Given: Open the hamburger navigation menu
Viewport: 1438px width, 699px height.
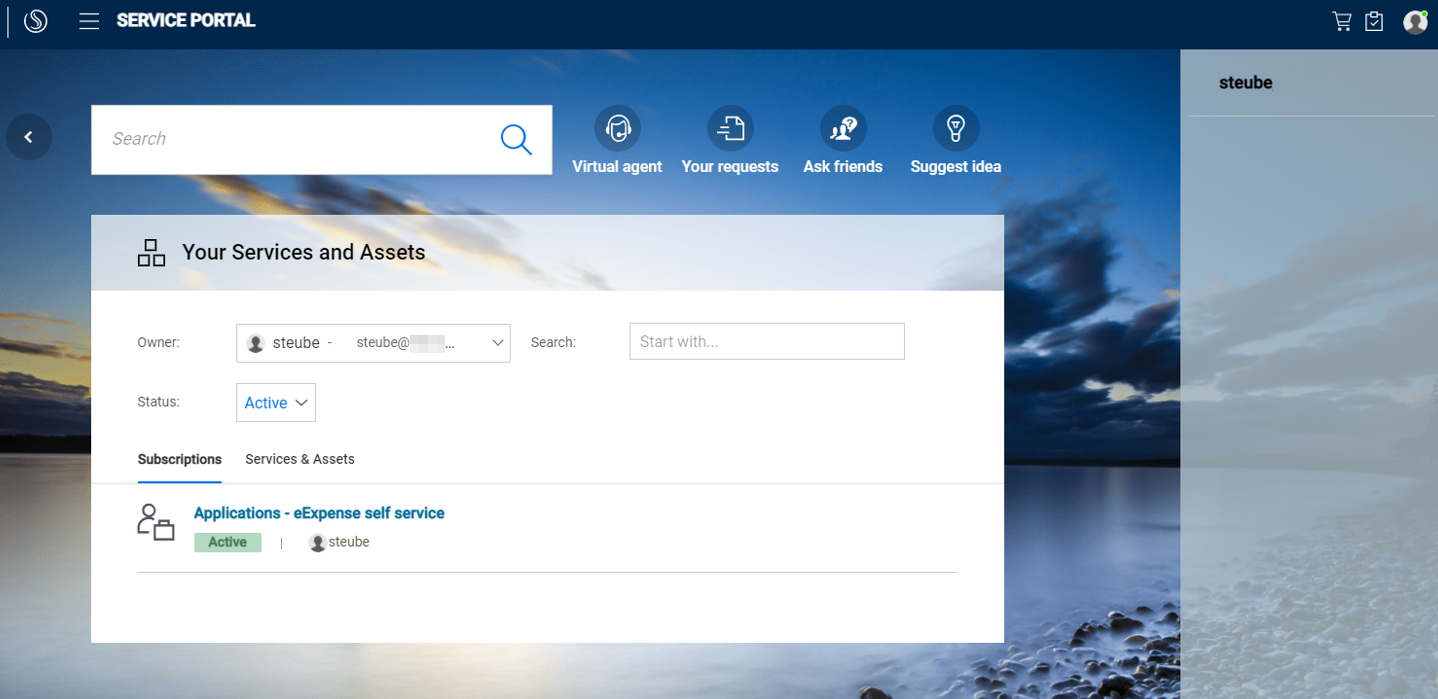Looking at the screenshot, I should coord(88,20).
